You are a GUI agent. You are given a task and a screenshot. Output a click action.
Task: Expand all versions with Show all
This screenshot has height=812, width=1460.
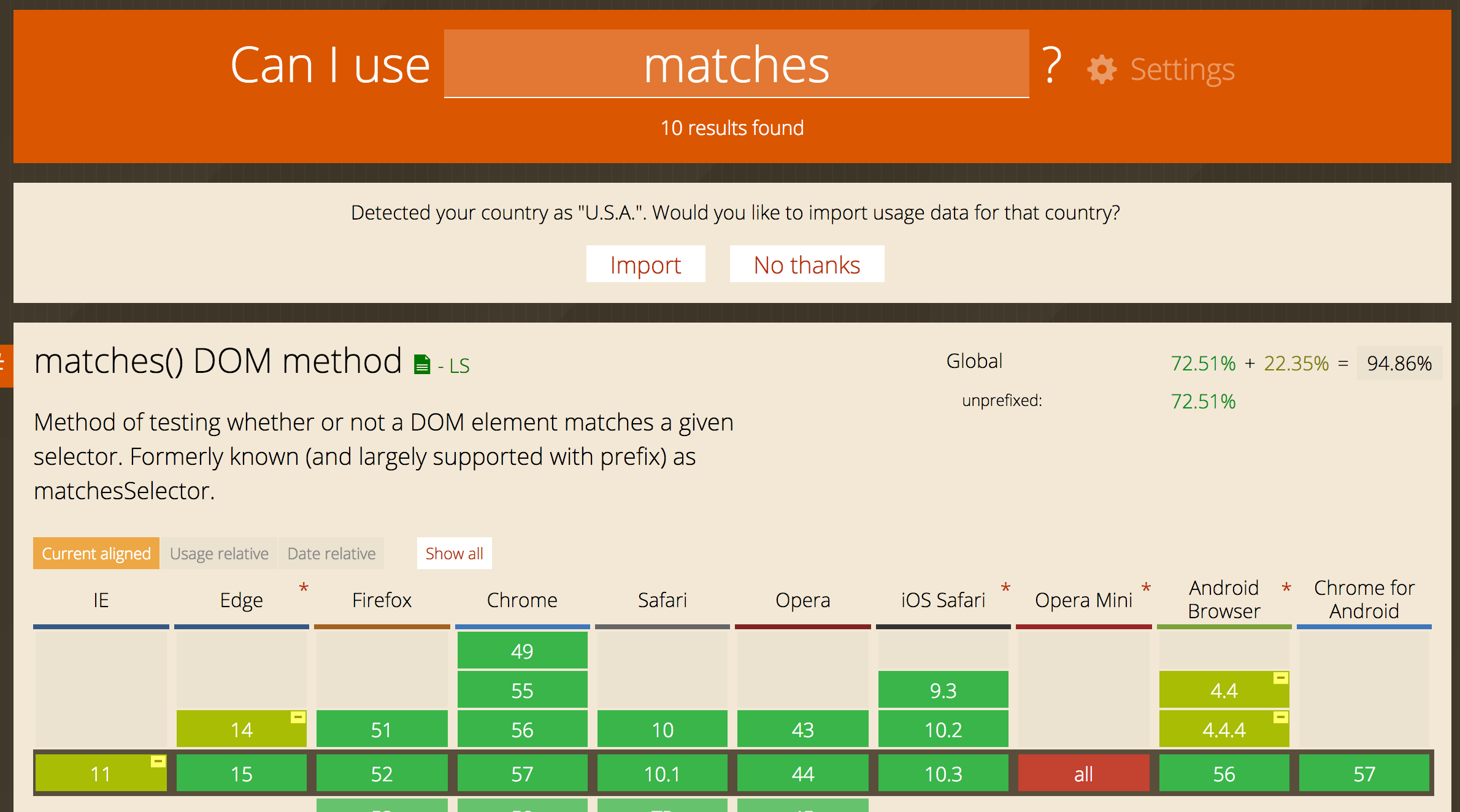coord(454,553)
